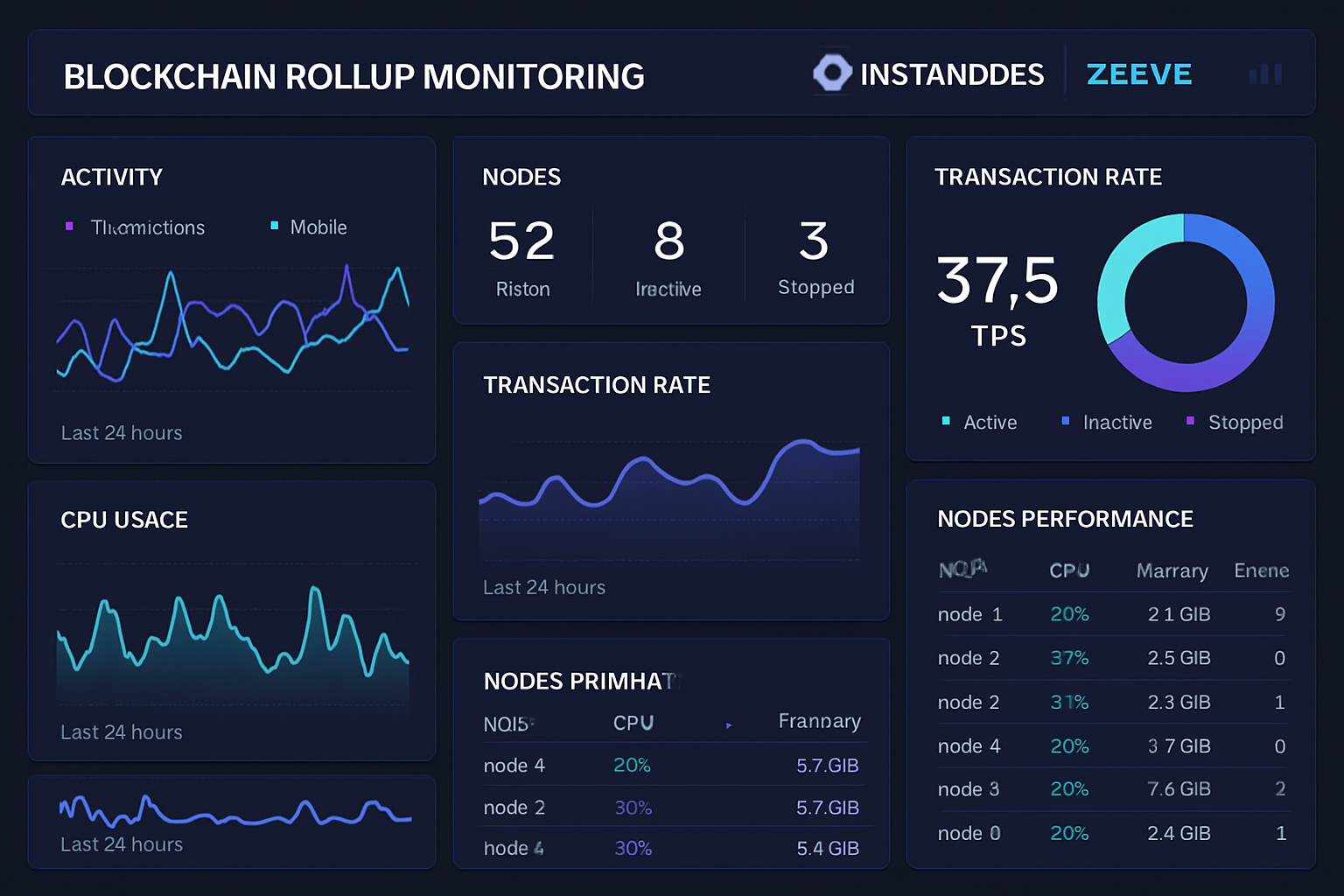Viewport: 1344px width, 896px height.
Task: Click the Active legend square under the donut
Action: [945, 421]
